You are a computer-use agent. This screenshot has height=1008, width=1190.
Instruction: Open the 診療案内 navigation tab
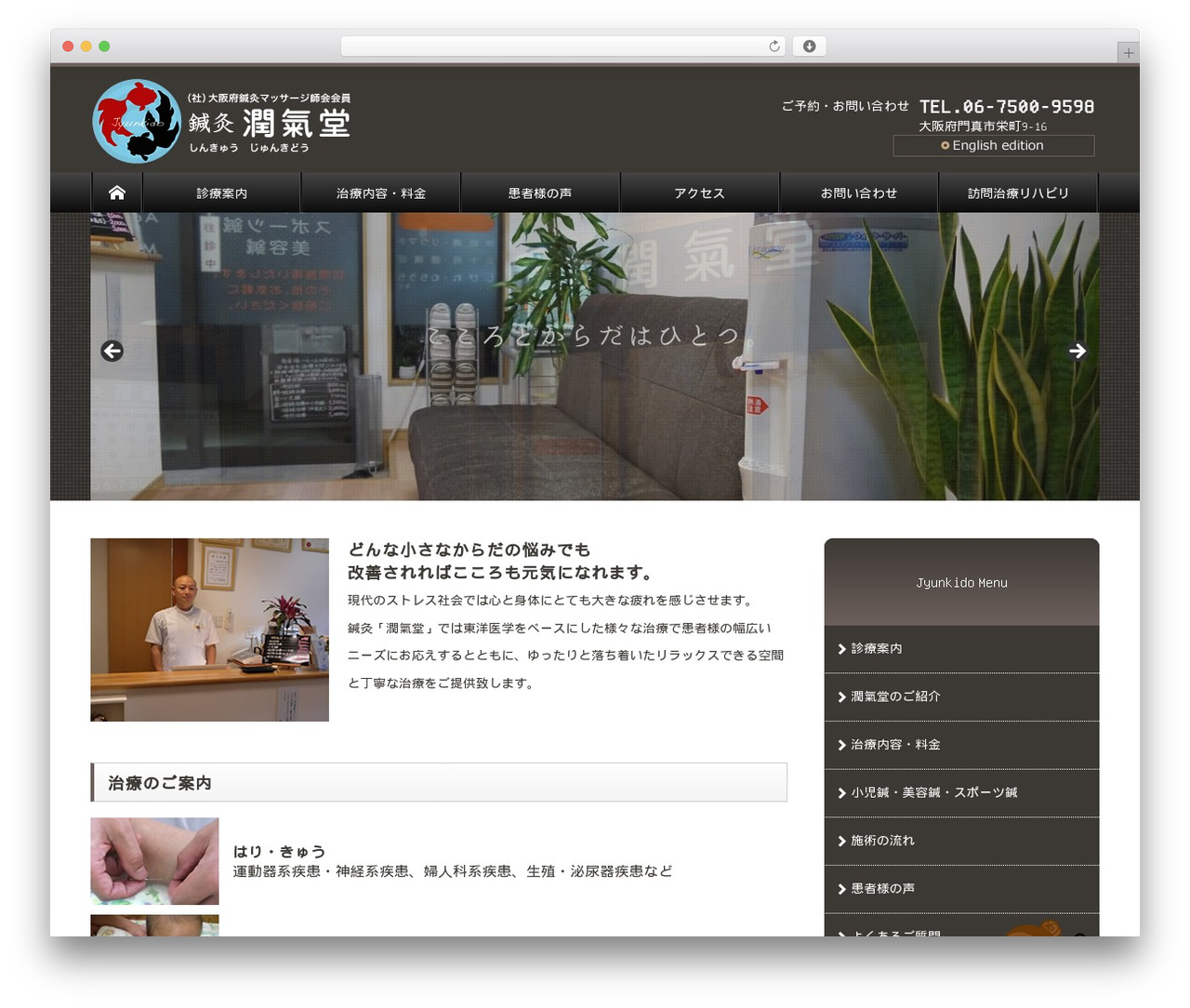221,192
